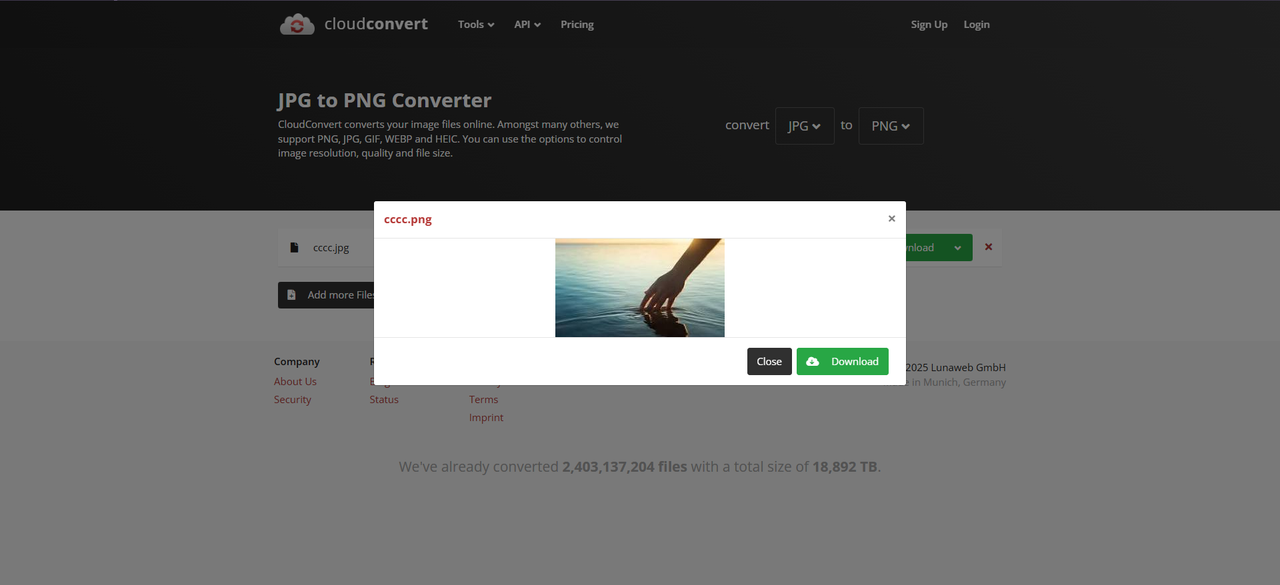Select the cccc.jpg file name
This screenshot has width=1280, height=585.
point(331,247)
